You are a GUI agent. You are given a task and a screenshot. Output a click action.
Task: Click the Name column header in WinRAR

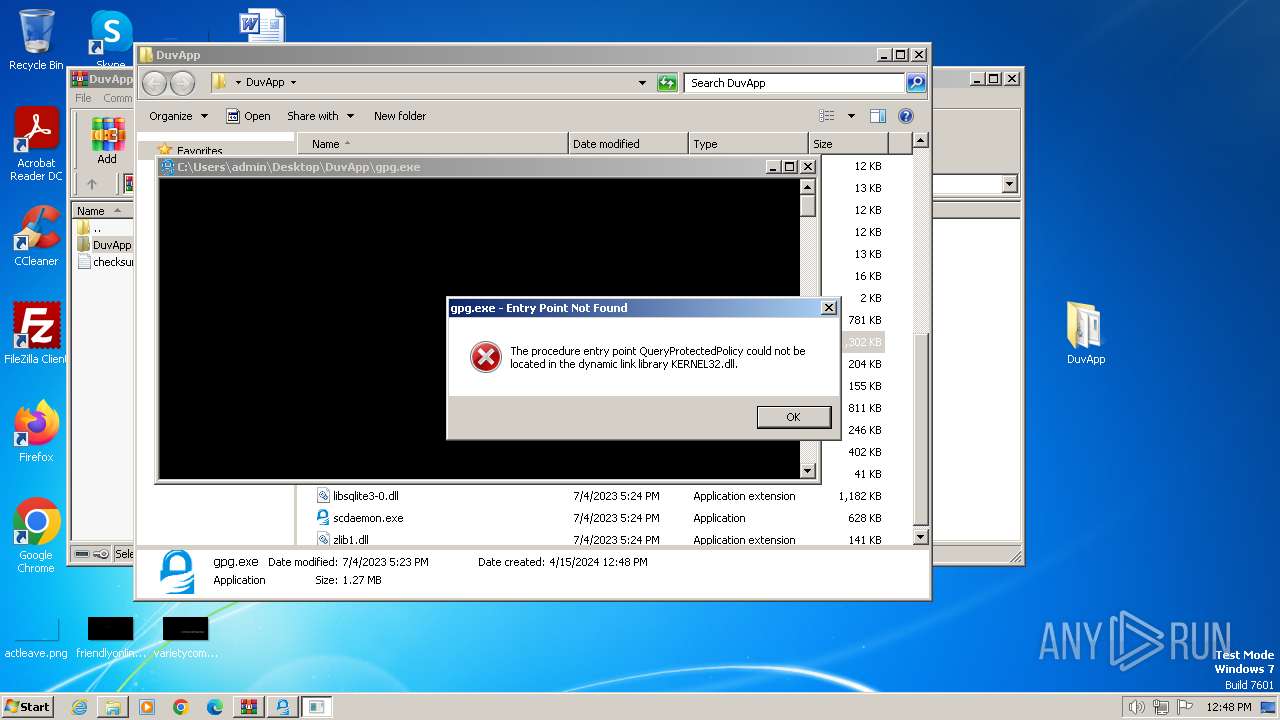coord(102,211)
